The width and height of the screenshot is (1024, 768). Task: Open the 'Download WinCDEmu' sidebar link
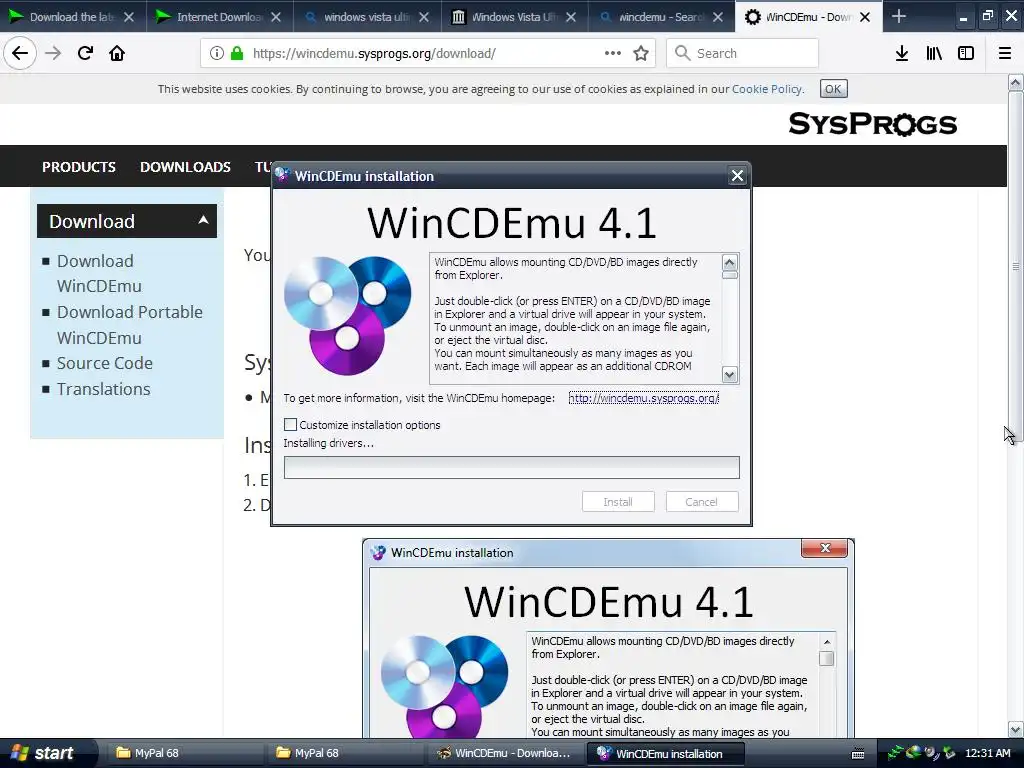click(x=99, y=274)
